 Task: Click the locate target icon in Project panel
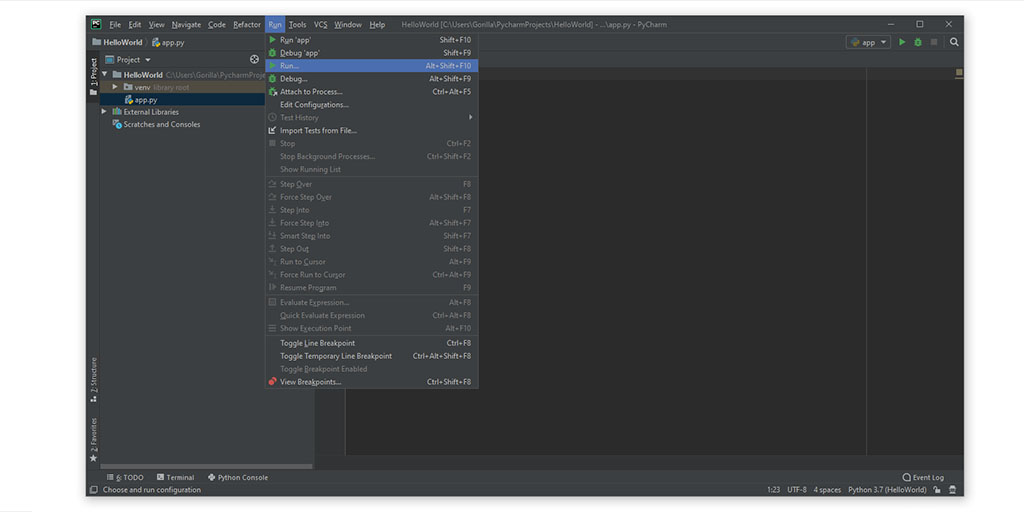255,59
